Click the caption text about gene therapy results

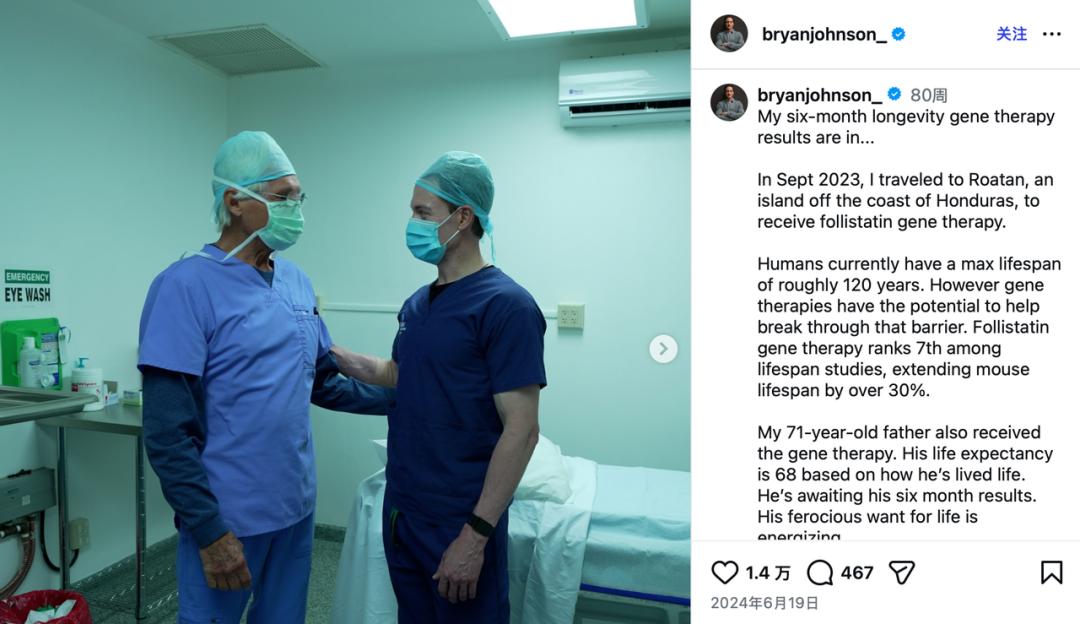pyautogui.click(x=906, y=127)
